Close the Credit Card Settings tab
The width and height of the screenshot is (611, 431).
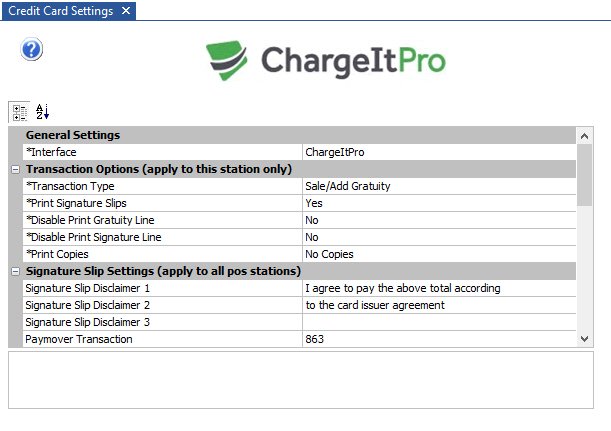point(124,11)
